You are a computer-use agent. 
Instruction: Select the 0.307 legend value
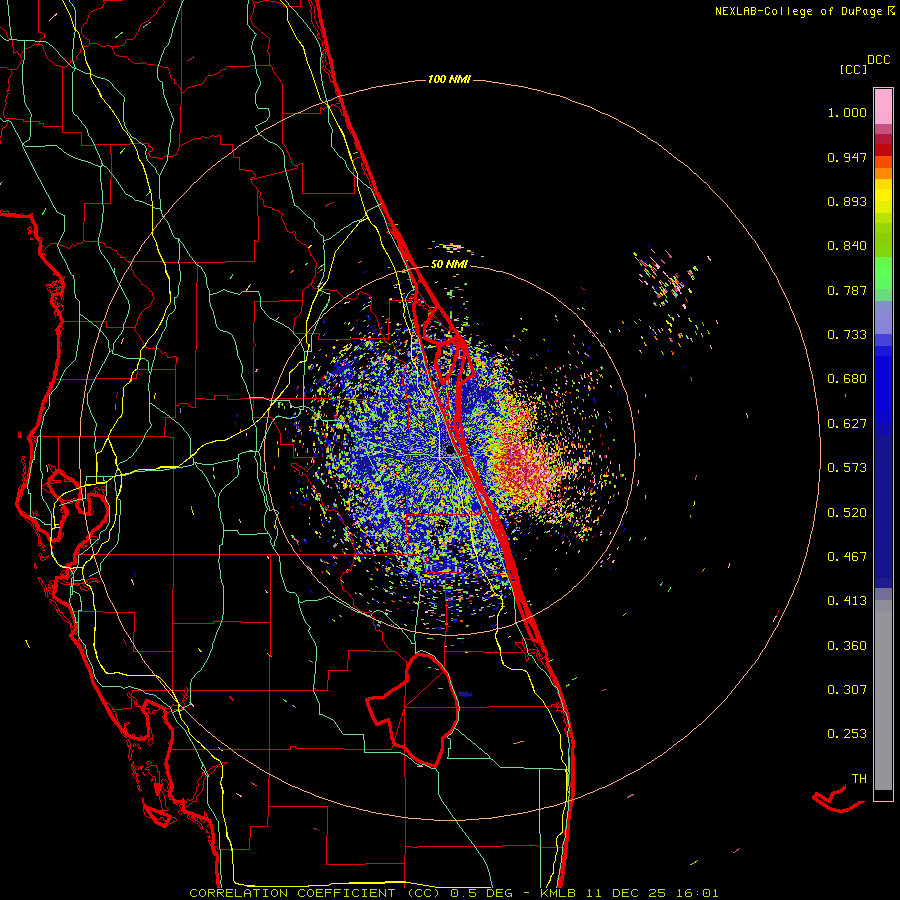tap(847, 690)
